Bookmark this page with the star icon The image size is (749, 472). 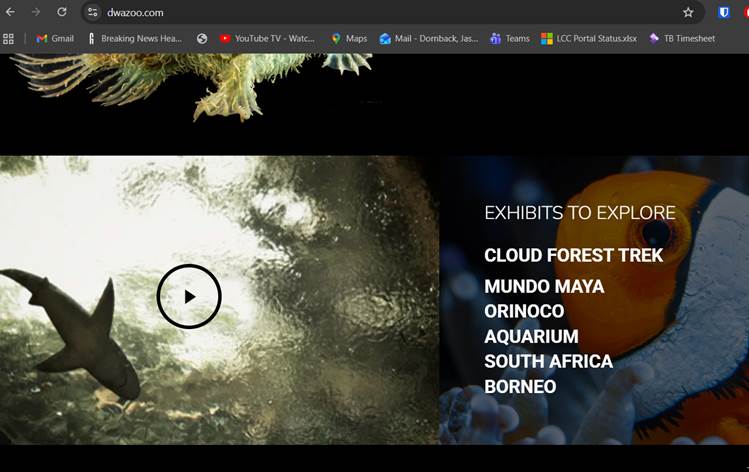pos(688,12)
